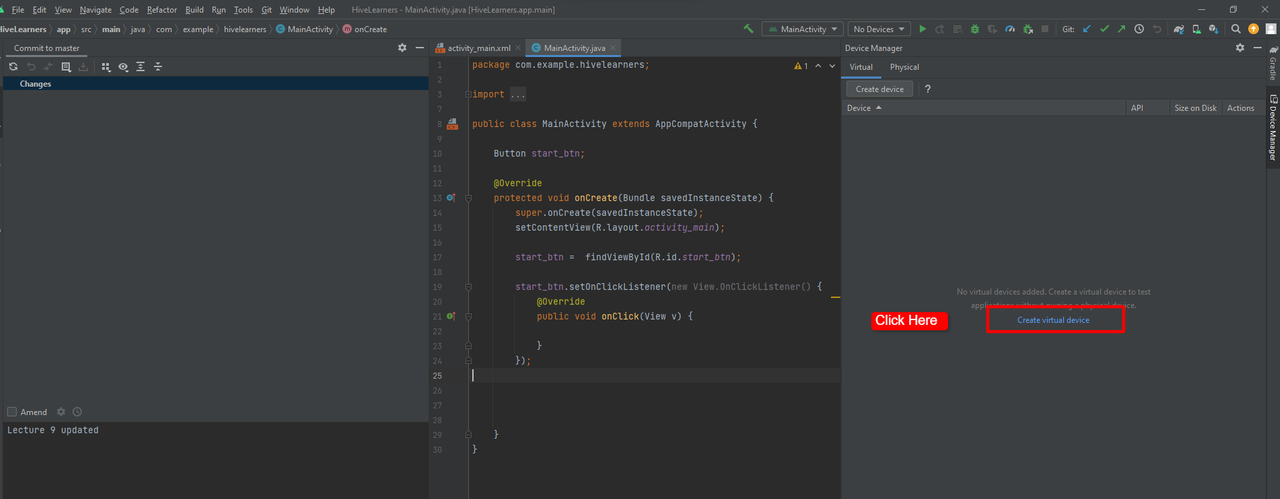
Task: Open the Build menu
Action: (x=194, y=9)
